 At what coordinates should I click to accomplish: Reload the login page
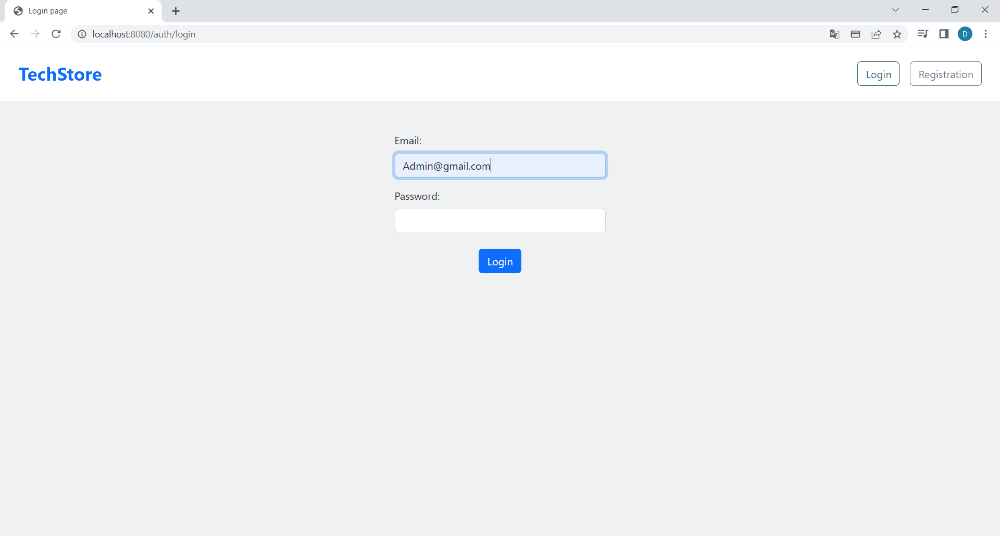[56, 34]
